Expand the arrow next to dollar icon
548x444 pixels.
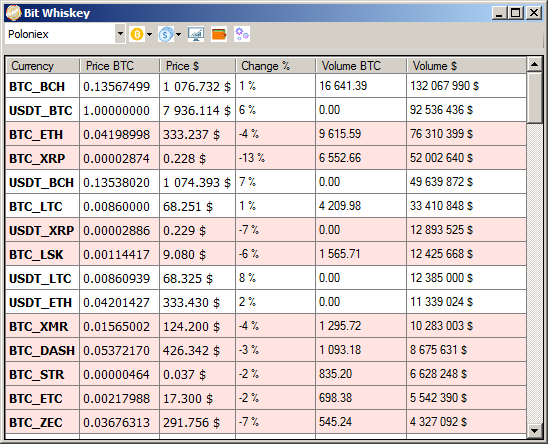click(x=179, y=34)
